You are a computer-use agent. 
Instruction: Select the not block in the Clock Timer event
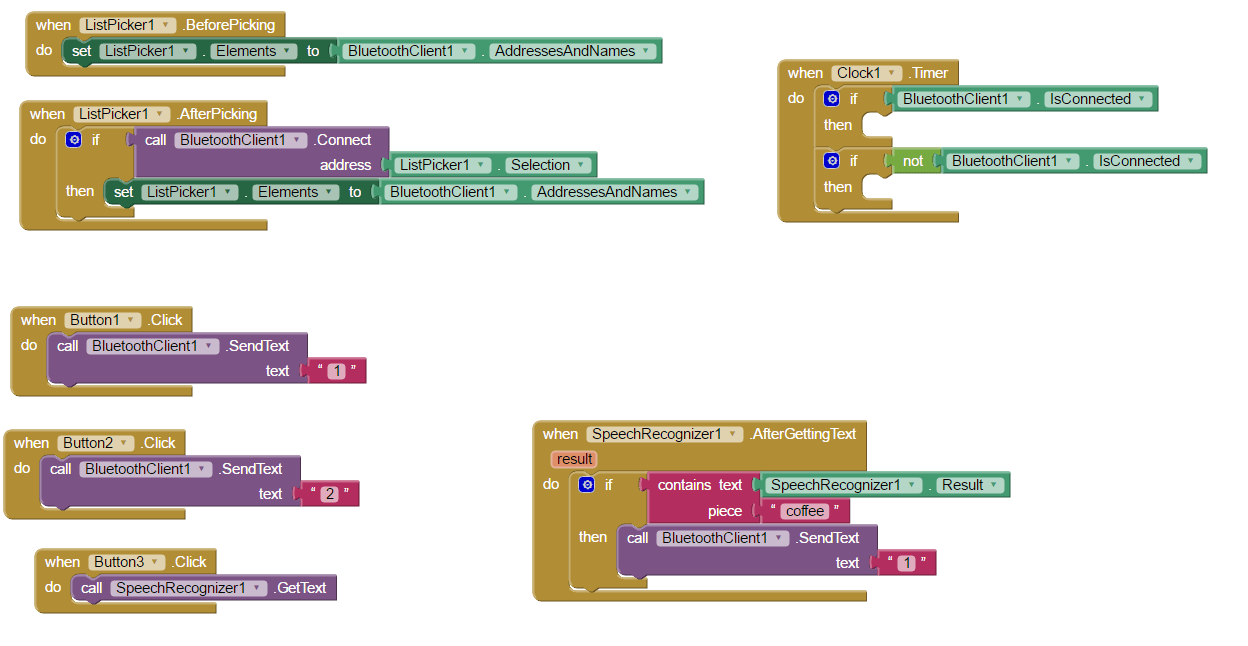(x=913, y=160)
